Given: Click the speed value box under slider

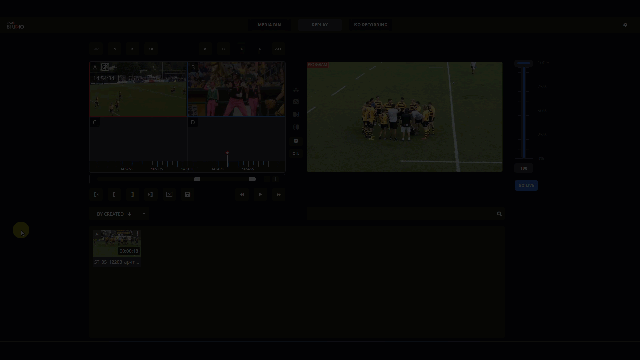Looking at the screenshot, I should coord(524,169).
